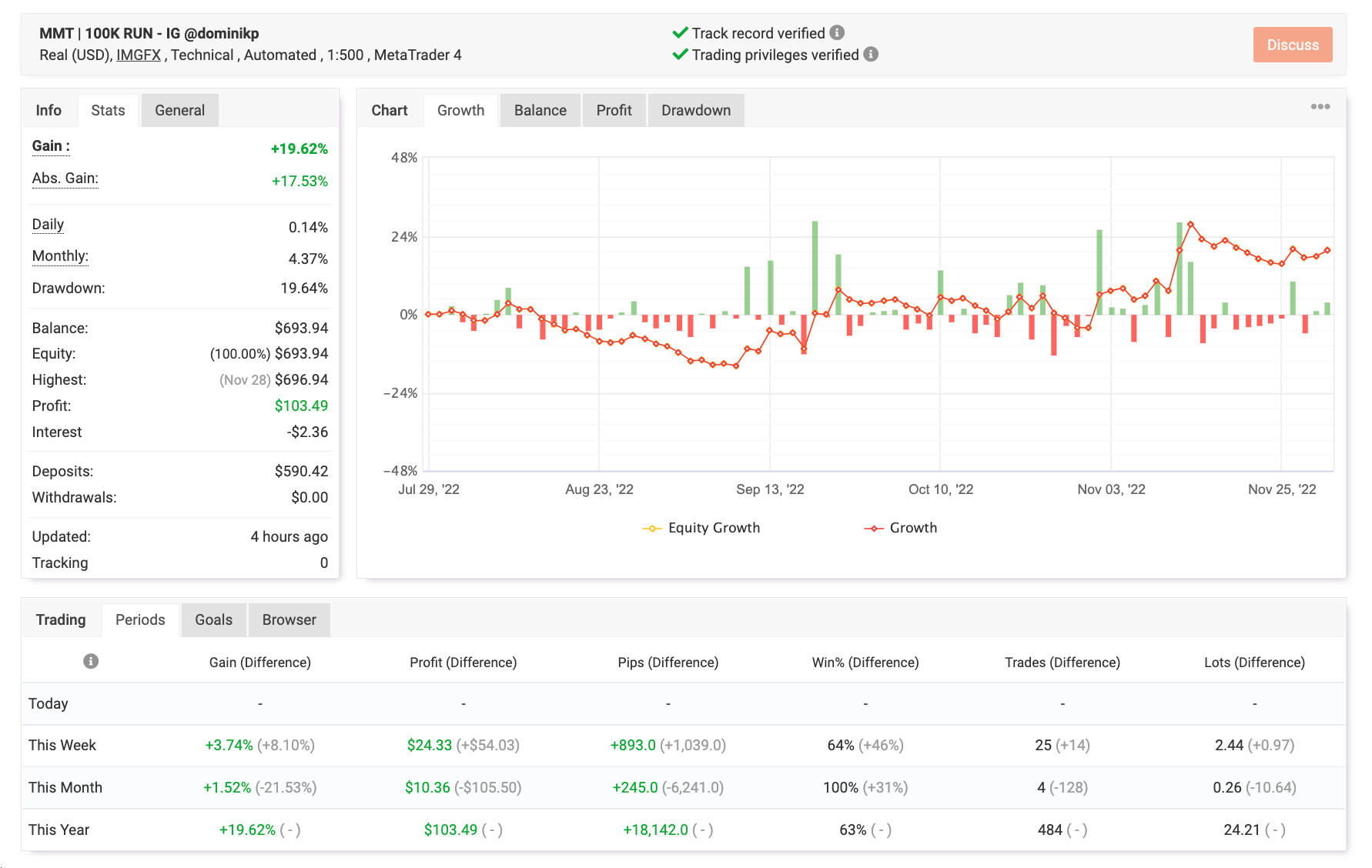The image size is (1372, 868).
Task: Click info icon next to Track record verified
Action: point(837,32)
